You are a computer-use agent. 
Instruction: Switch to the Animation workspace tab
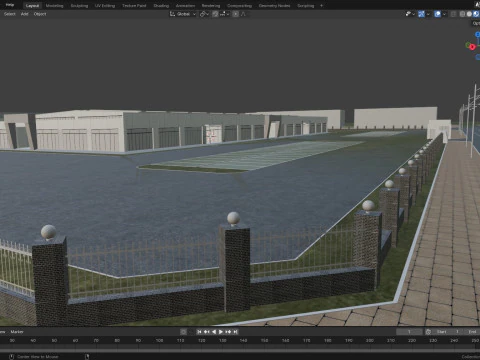click(x=185, y=6)
